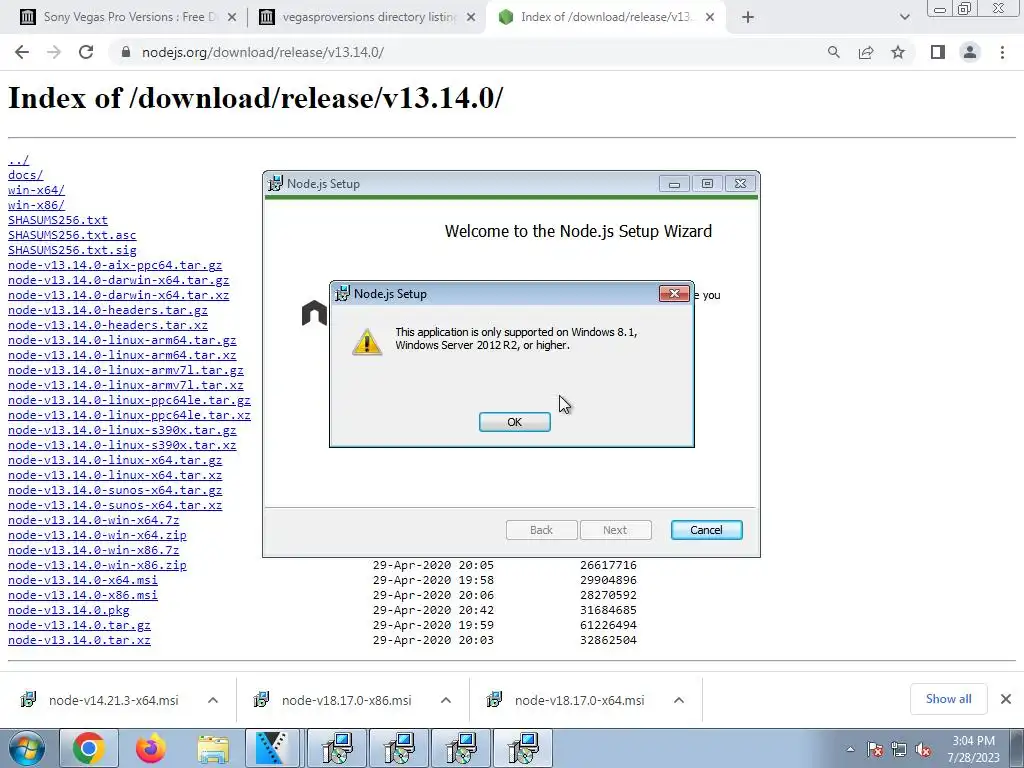This screenshot has height=768, width=1024.
Task: Click the installer icon in Node.js Setup Wizard title bar
Action: [x=276, y=184]
